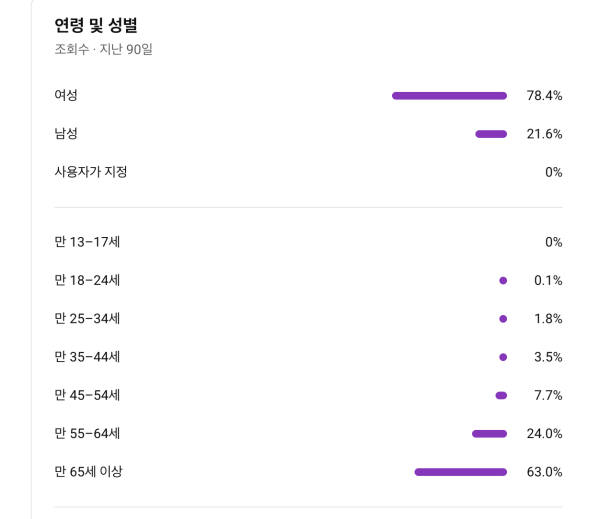Click the 남성 21.6% purple bar
Image resolution: width=600 pixels, height=519 pixels.
(491, 134)
